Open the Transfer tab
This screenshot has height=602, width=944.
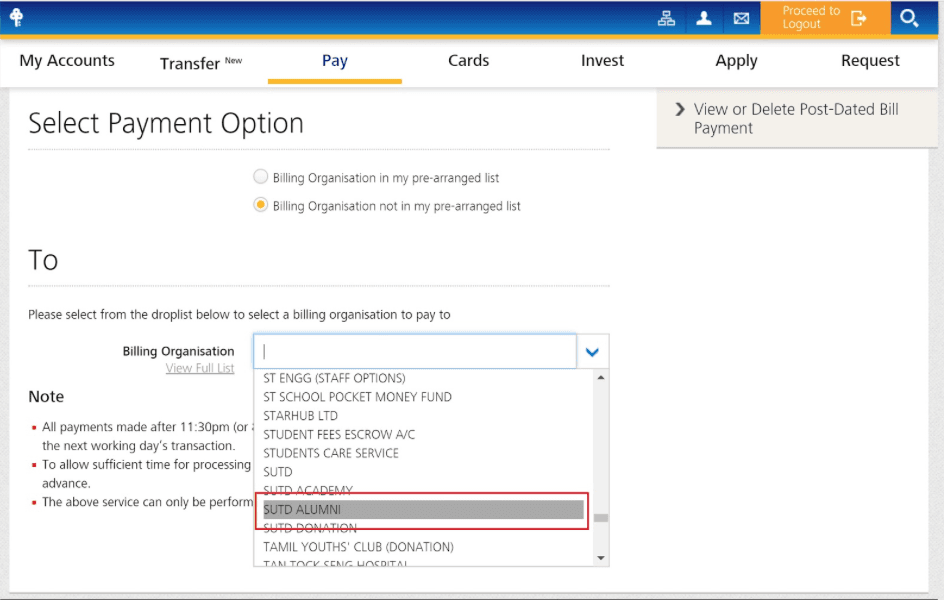[200, 63]
